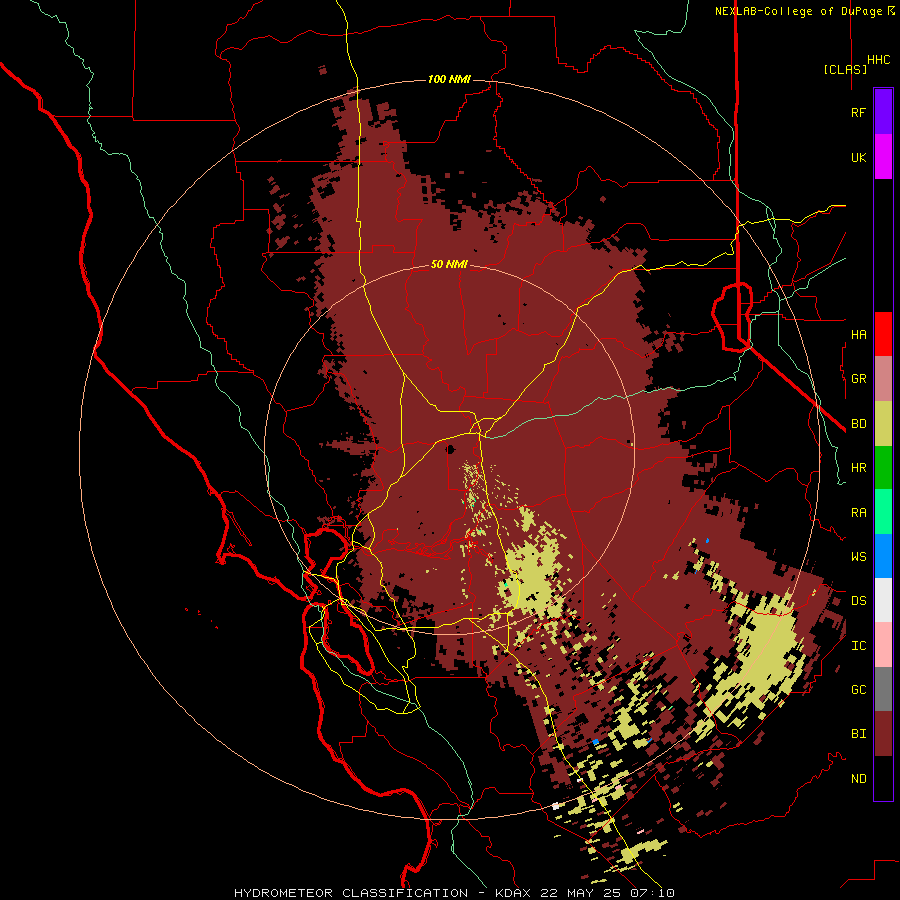Image resolution: width=900 pixels, height=900 pixels.
Task: Click the BI legend label
Action: (858, 734)
